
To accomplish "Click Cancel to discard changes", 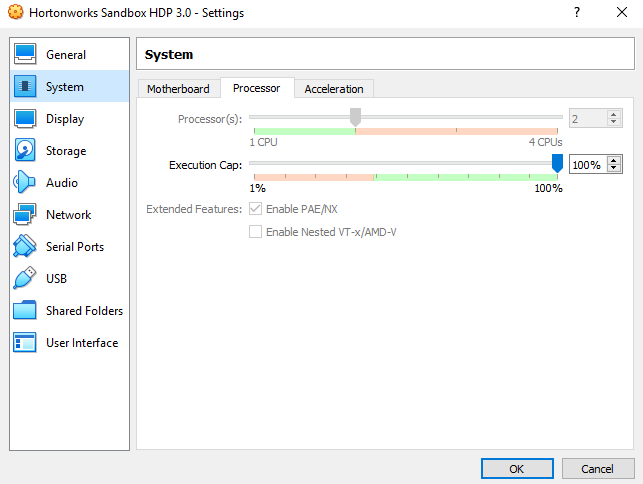I will (597, 468).
